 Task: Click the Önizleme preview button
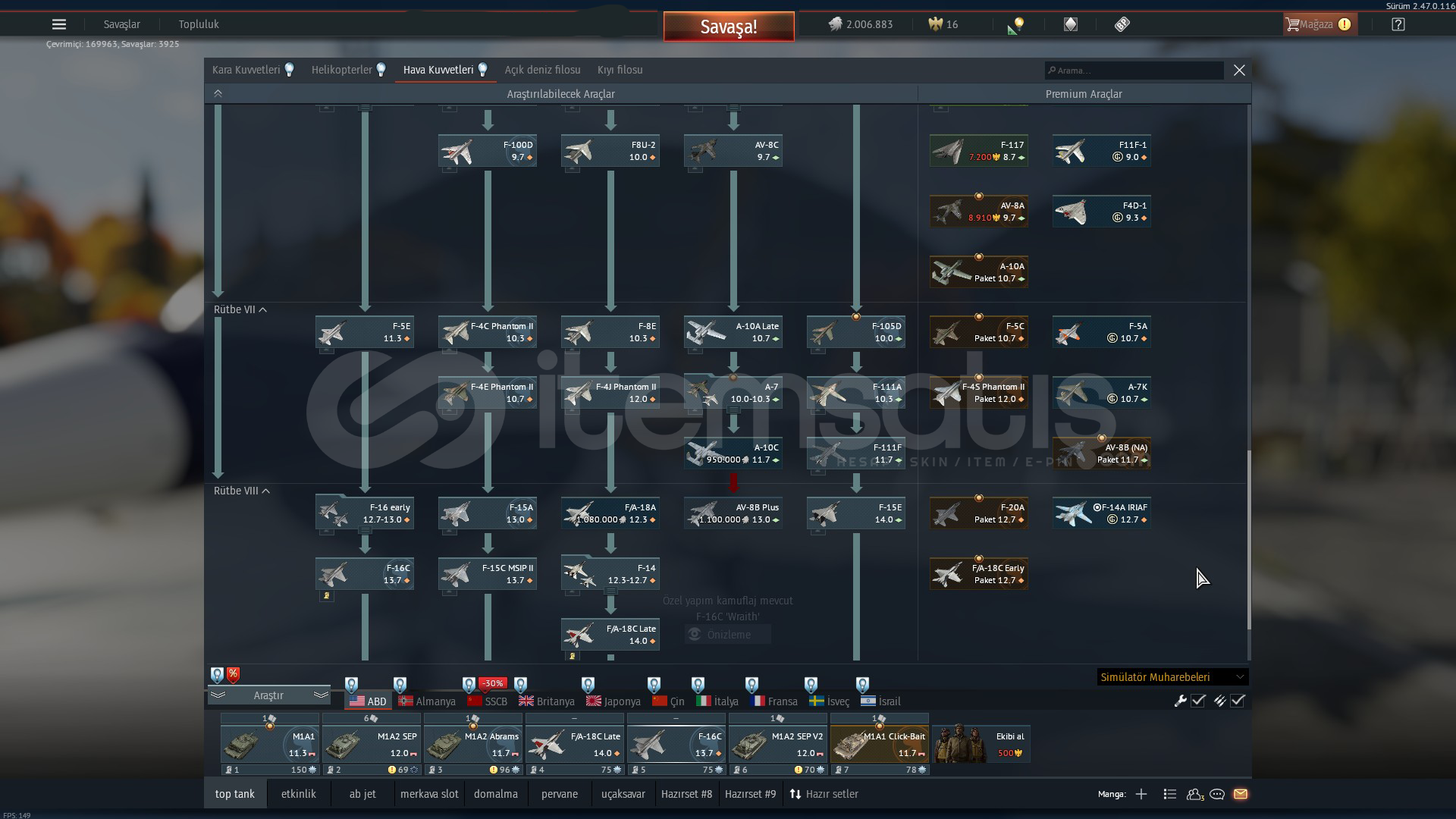coord(728,635)
